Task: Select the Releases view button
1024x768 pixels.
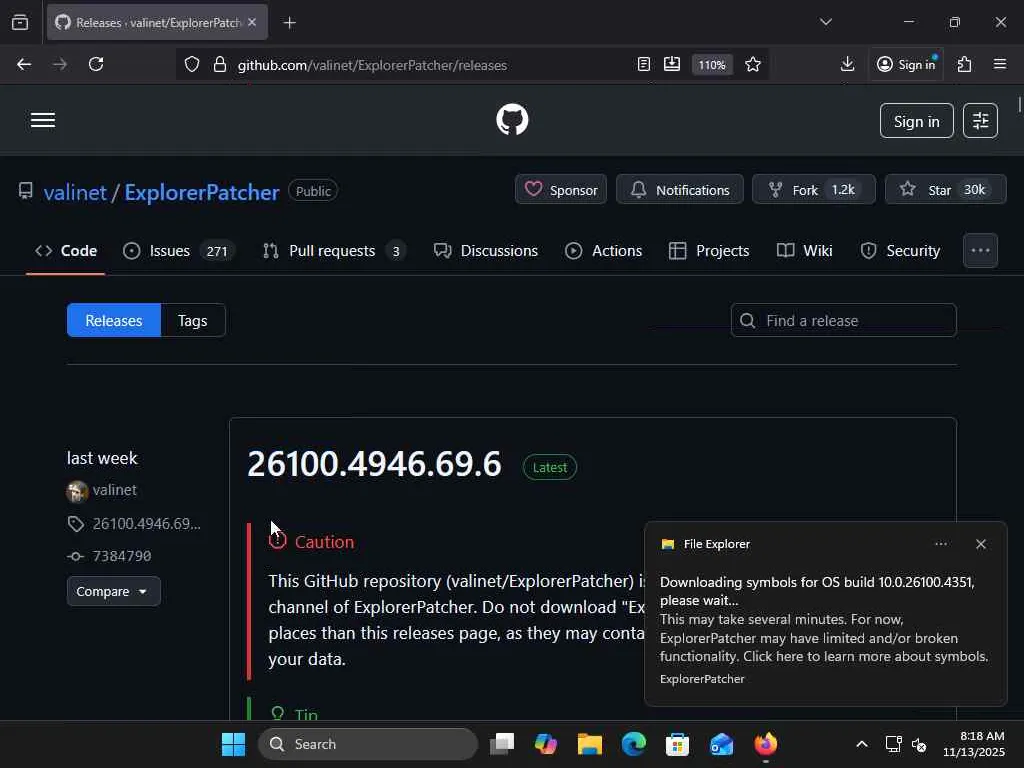Action: click(114, 321)
